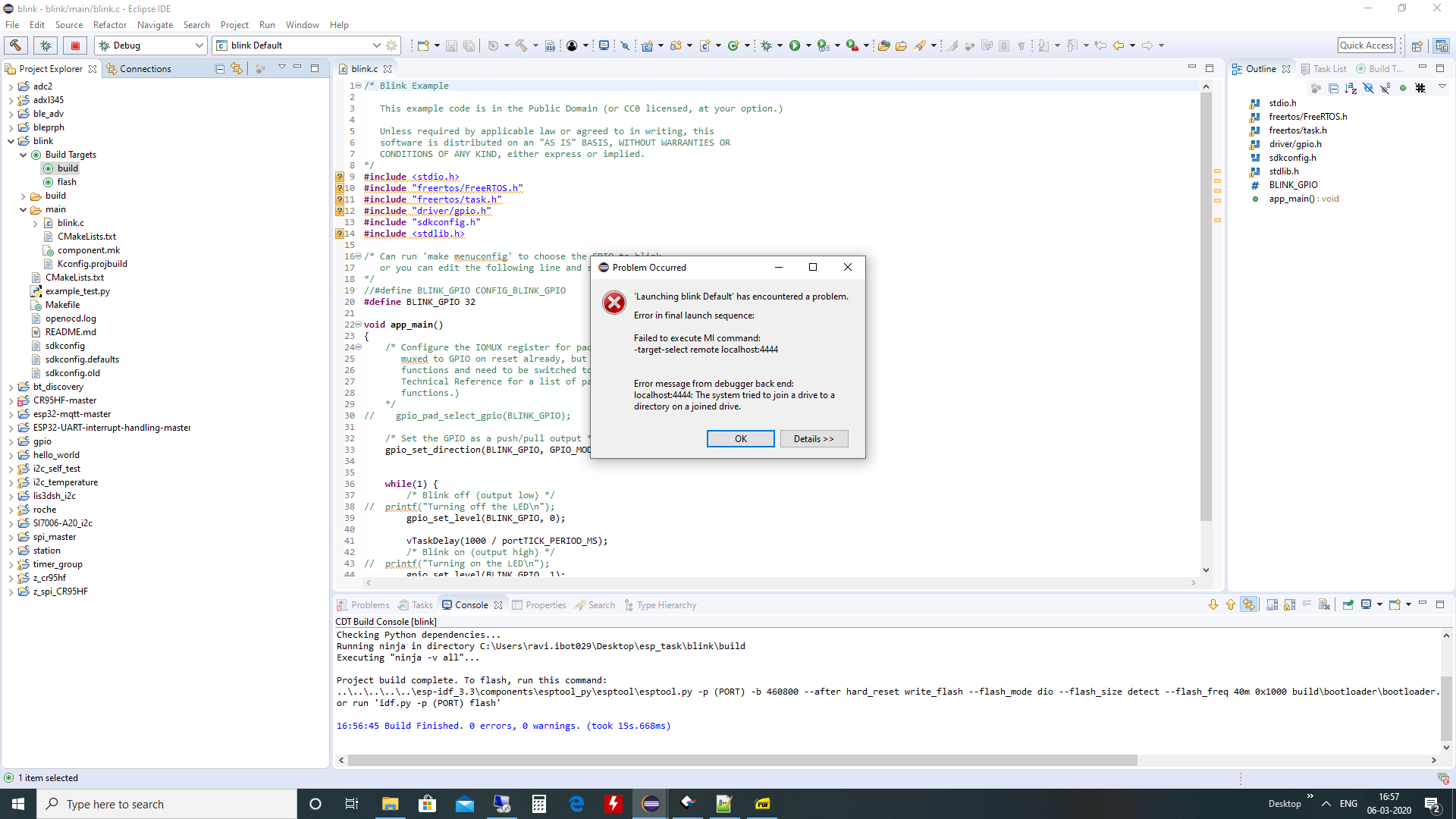Collapse the blink project tree node
Viewport: 1456px width, 819px height.
(11, 141)
